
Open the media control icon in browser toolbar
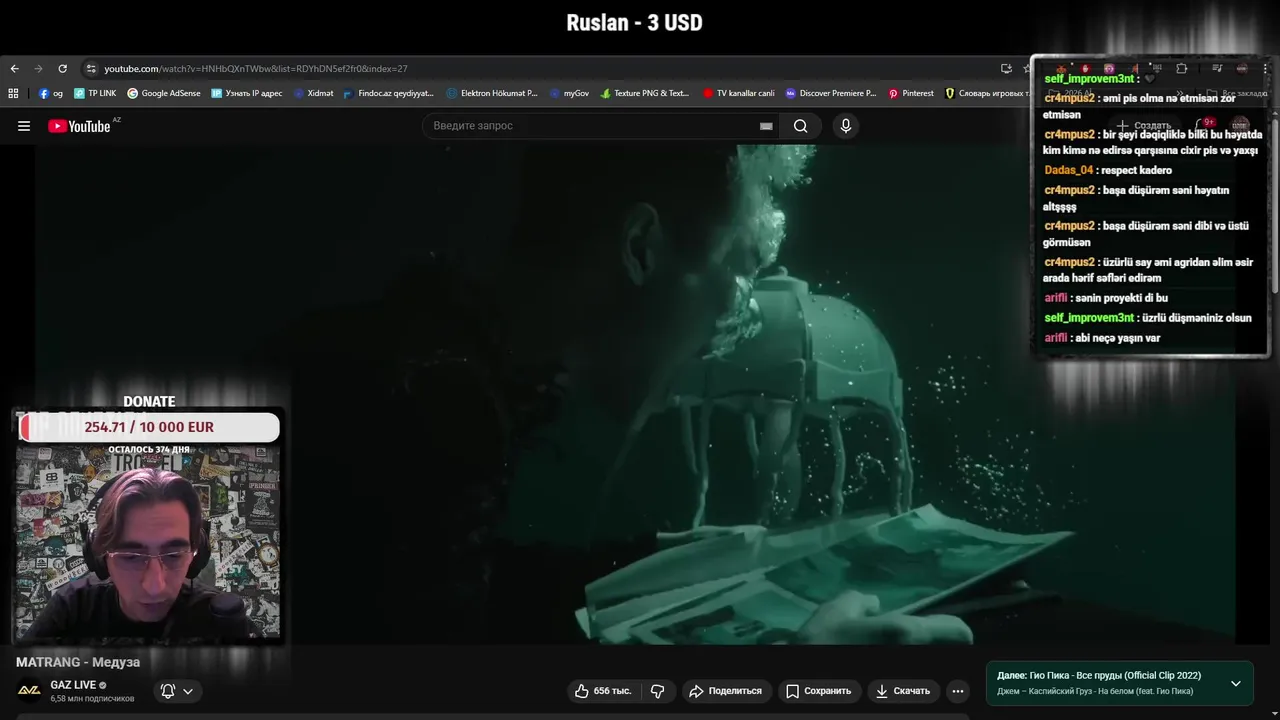pyautogui.click(x=1217, y=69)
